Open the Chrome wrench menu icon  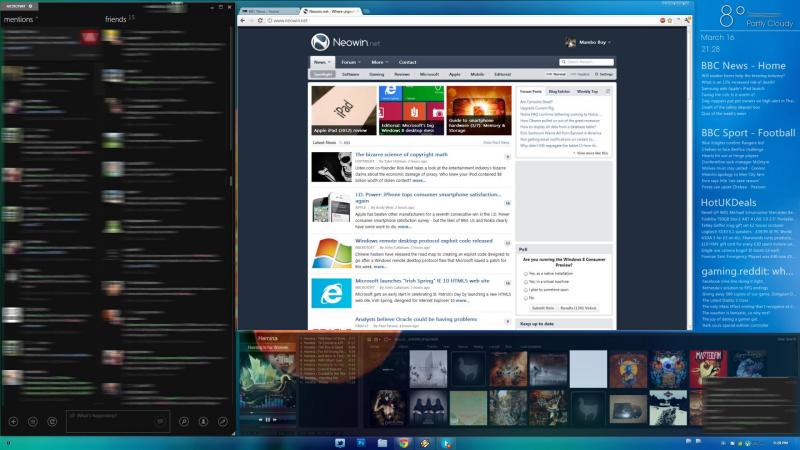(x=687, y=20)
